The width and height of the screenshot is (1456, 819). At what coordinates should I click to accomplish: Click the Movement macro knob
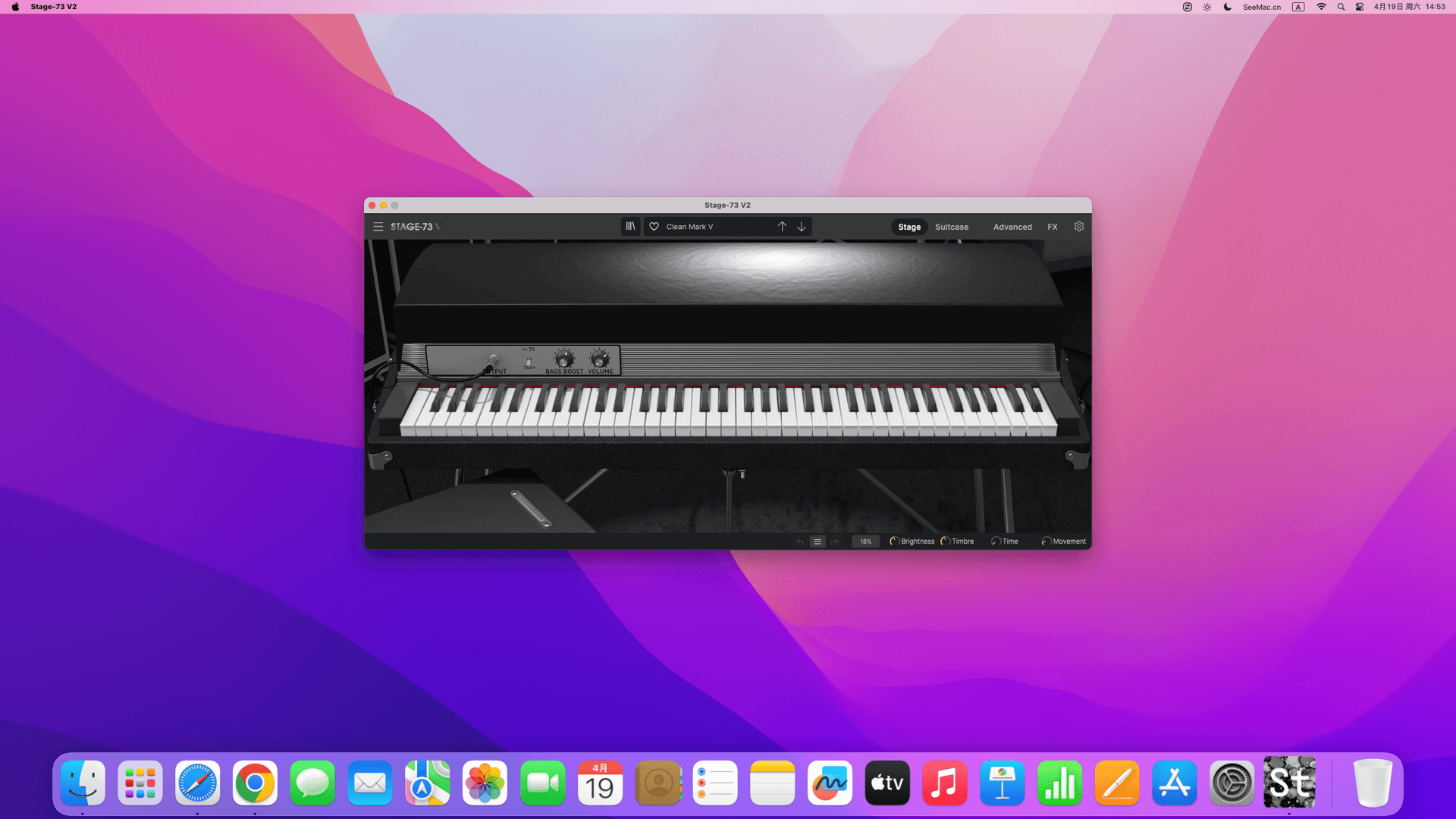click(1046, 541)
